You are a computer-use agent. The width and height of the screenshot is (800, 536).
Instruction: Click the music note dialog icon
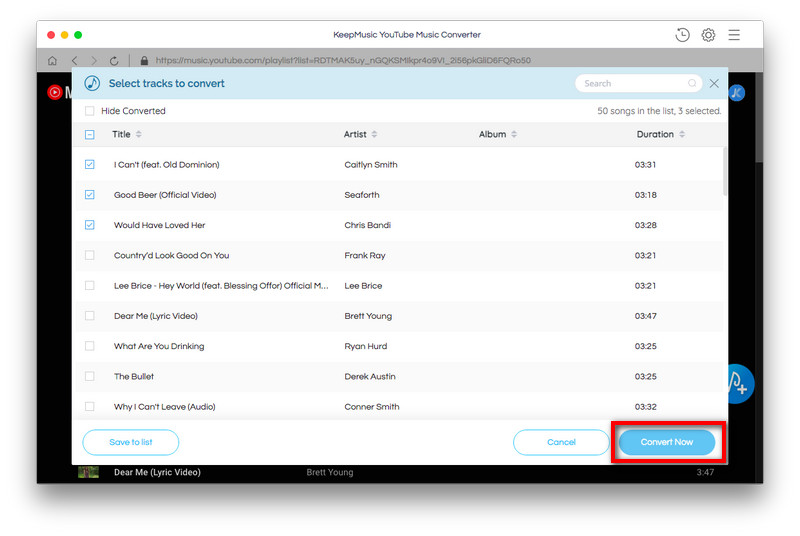(92, 83)
